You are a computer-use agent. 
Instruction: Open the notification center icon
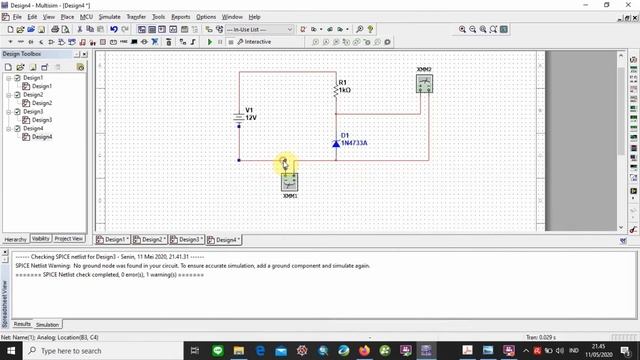click(625, 351)
